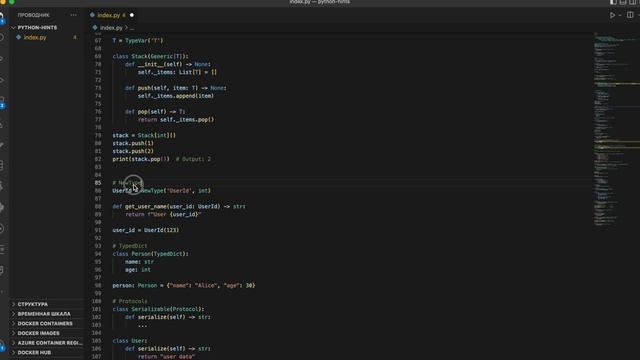
Task: Click the ПРОВОДНИК panel title
Action: tap(33, 15)
